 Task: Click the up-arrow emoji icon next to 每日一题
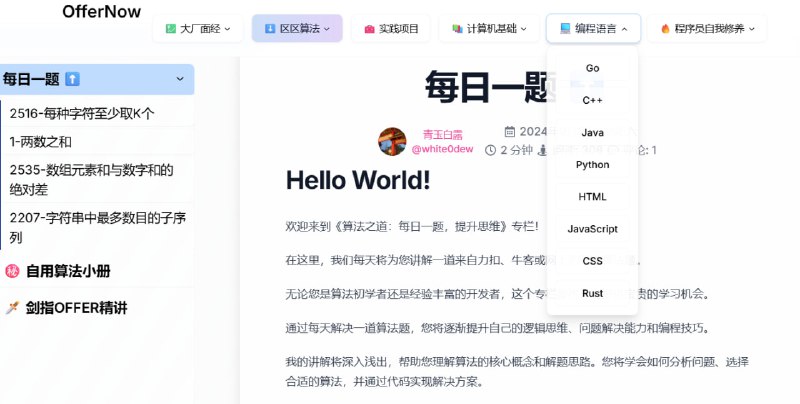click(72, 79)
